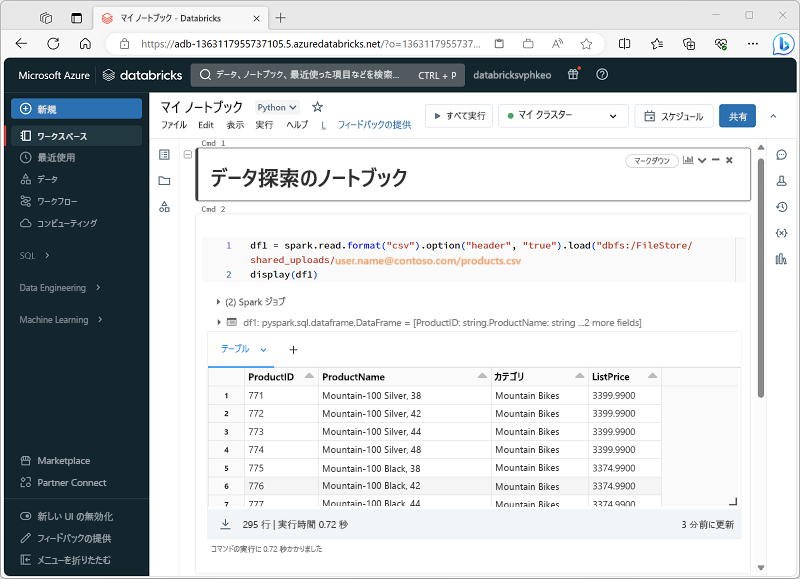The width and height of the screenshot is (800, 579).
Task: Collapse the Cmd 1 cell with the minus toggle
Action: click(189, 155)
